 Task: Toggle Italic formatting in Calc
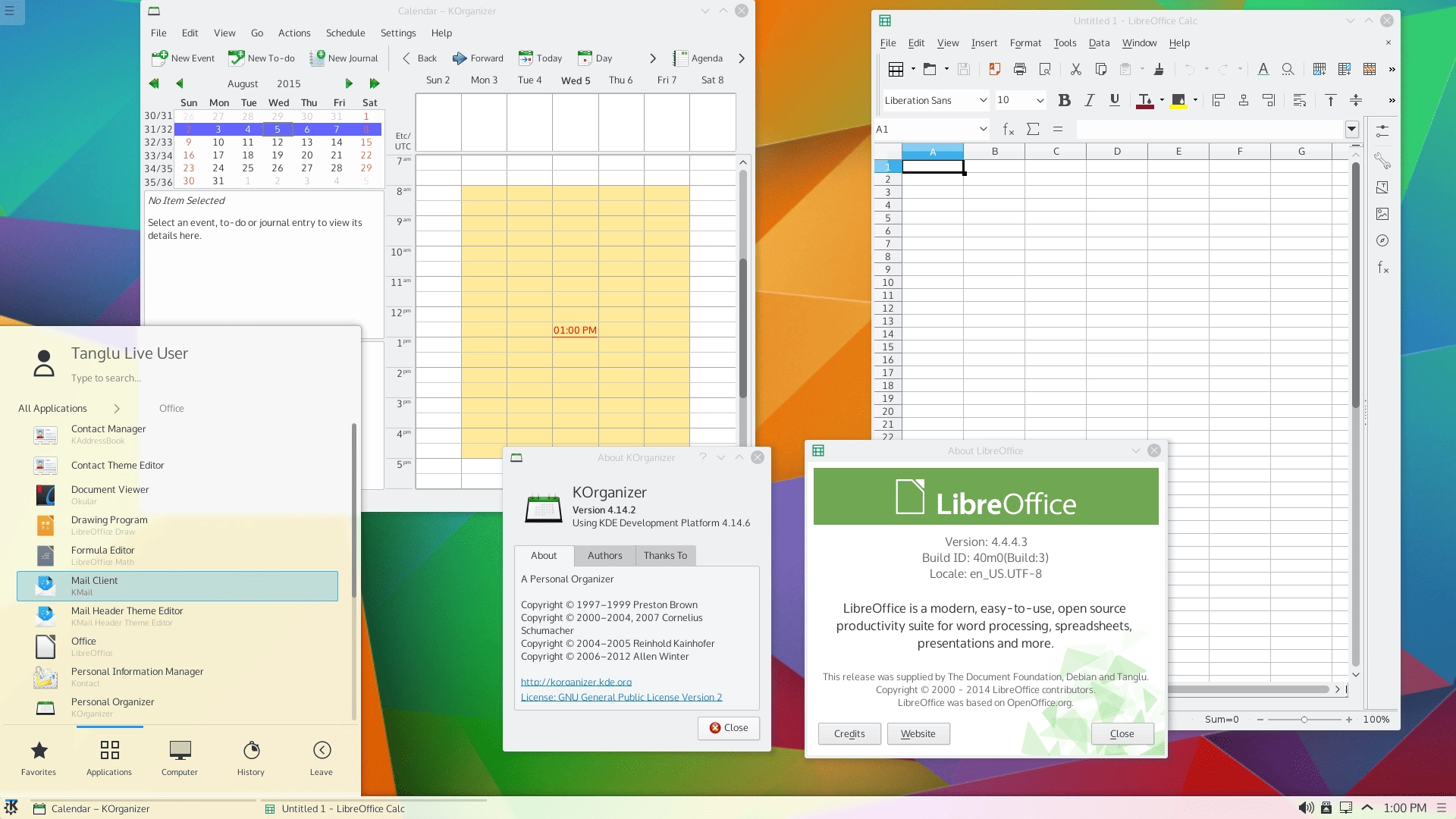(x=1089, y=100)
